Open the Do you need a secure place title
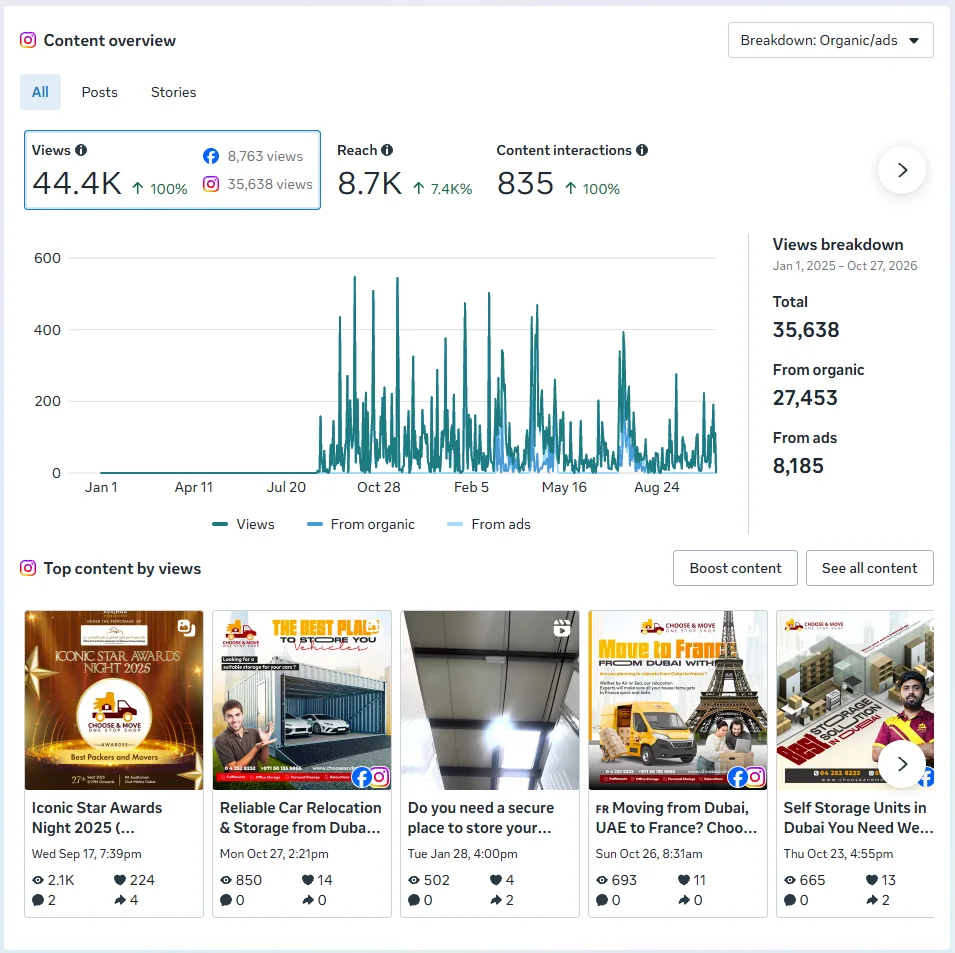The width and height of the screenshot is (955, 953). (x=481, y=818)
